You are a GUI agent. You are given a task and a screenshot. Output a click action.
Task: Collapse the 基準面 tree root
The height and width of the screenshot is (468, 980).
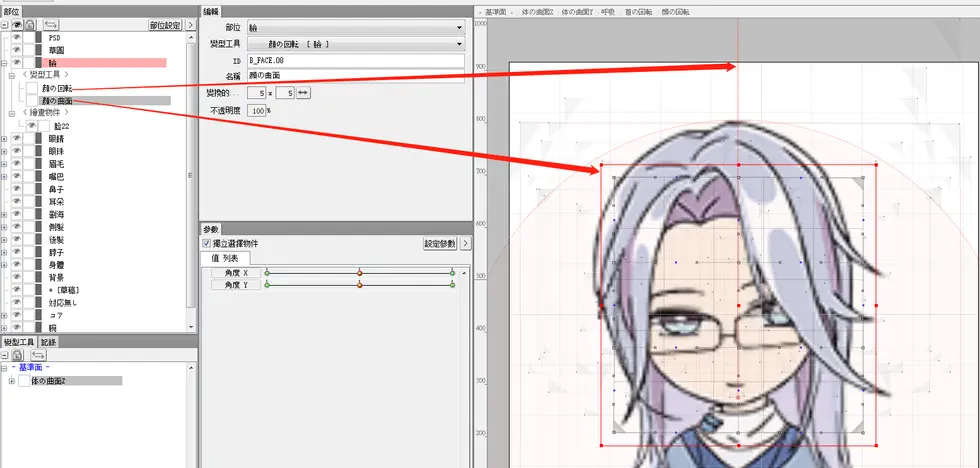click(x=5, y=367)
